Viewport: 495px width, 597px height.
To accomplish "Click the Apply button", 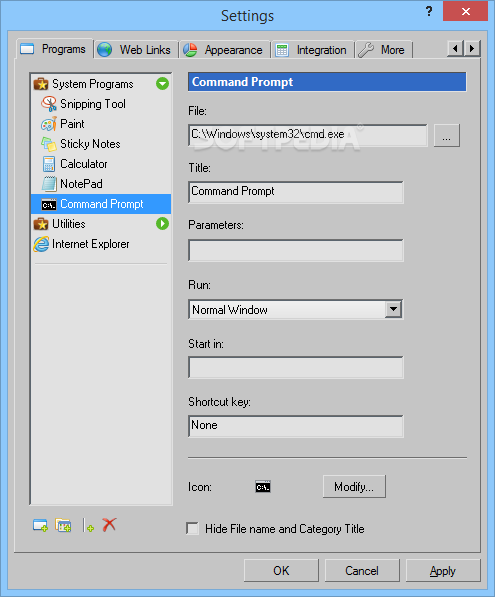I will (443, 570).
